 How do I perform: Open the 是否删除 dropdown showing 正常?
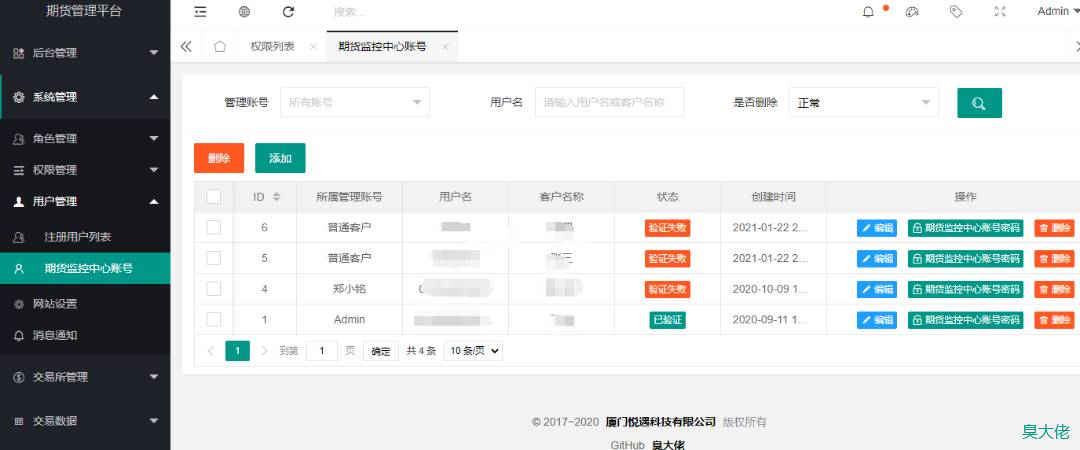click(864, 102)
